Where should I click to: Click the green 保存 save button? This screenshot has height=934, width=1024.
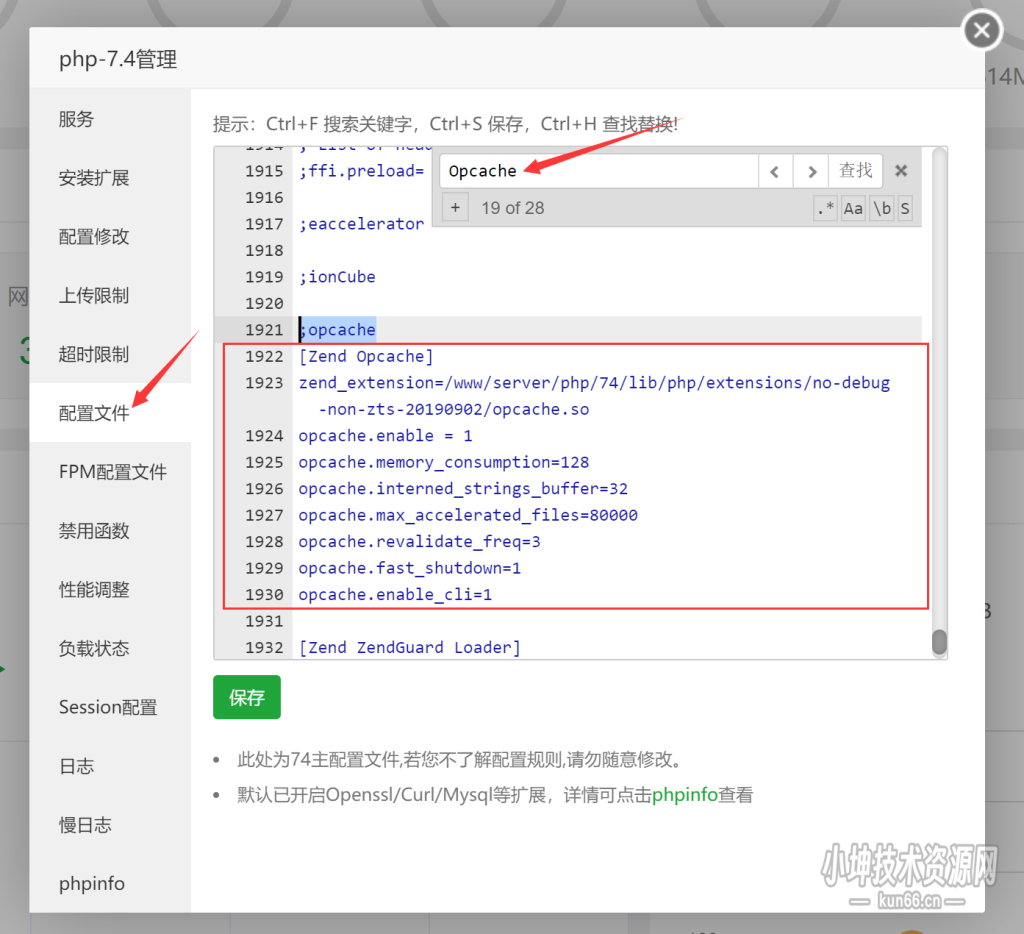[x=246, y=697]
